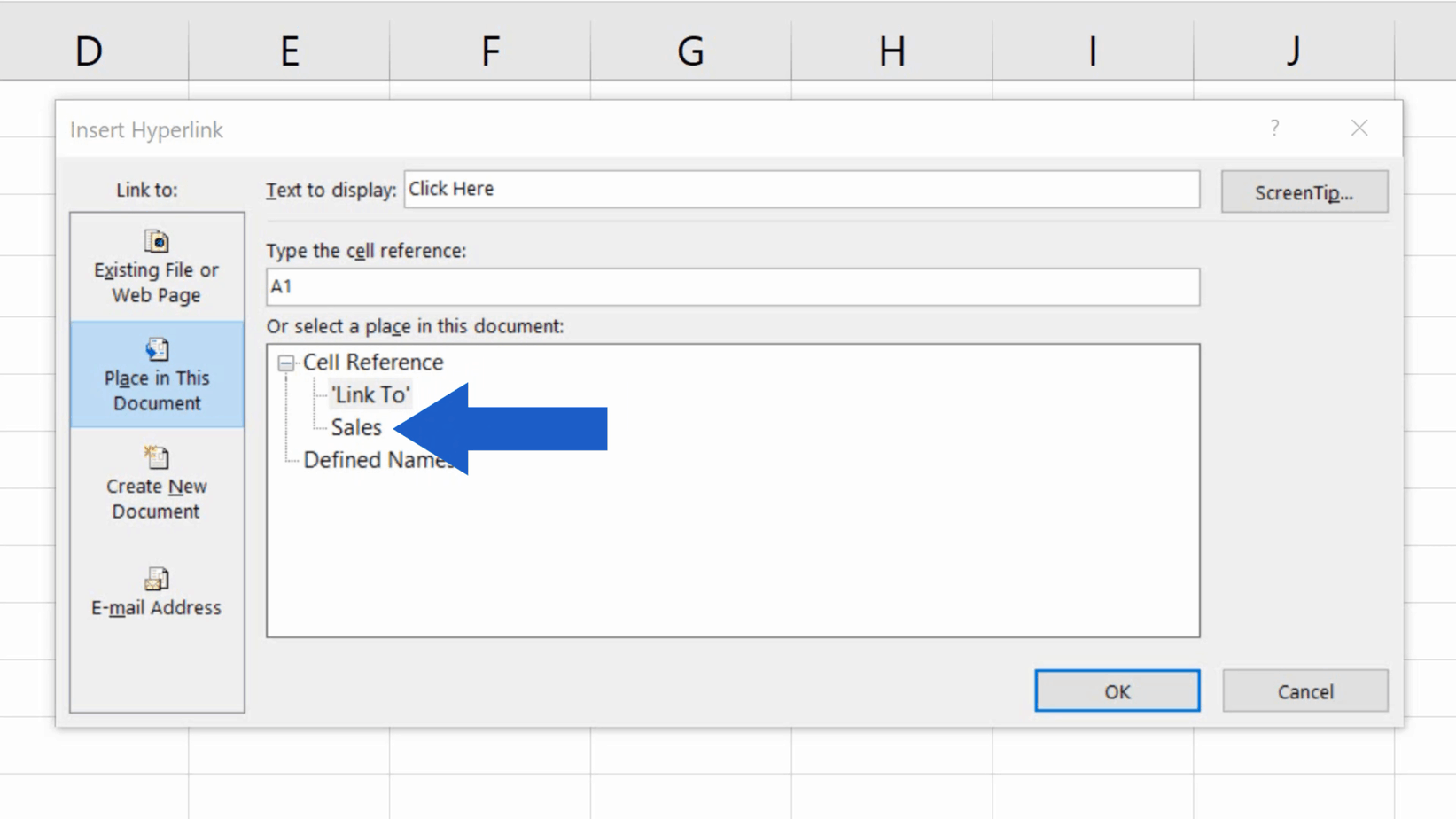Confirm the hyperlink with OK
The image size is (1456, 819).
pos(1117,690)
